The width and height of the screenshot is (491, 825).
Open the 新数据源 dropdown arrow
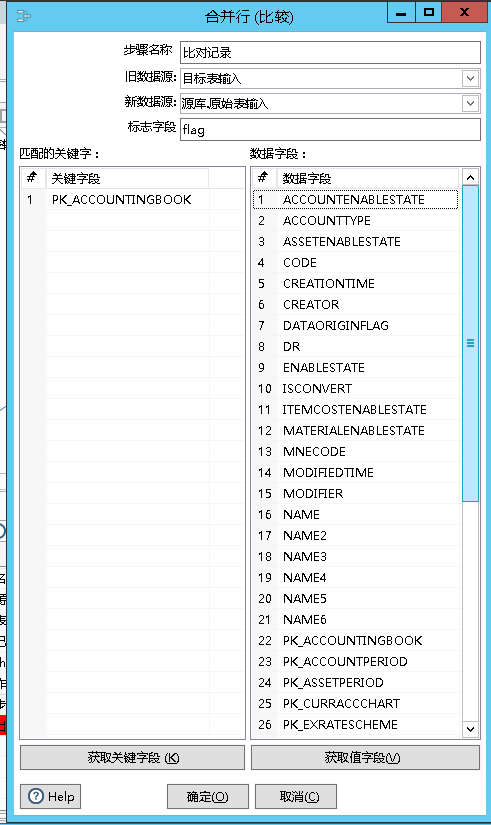pos(470,103)
